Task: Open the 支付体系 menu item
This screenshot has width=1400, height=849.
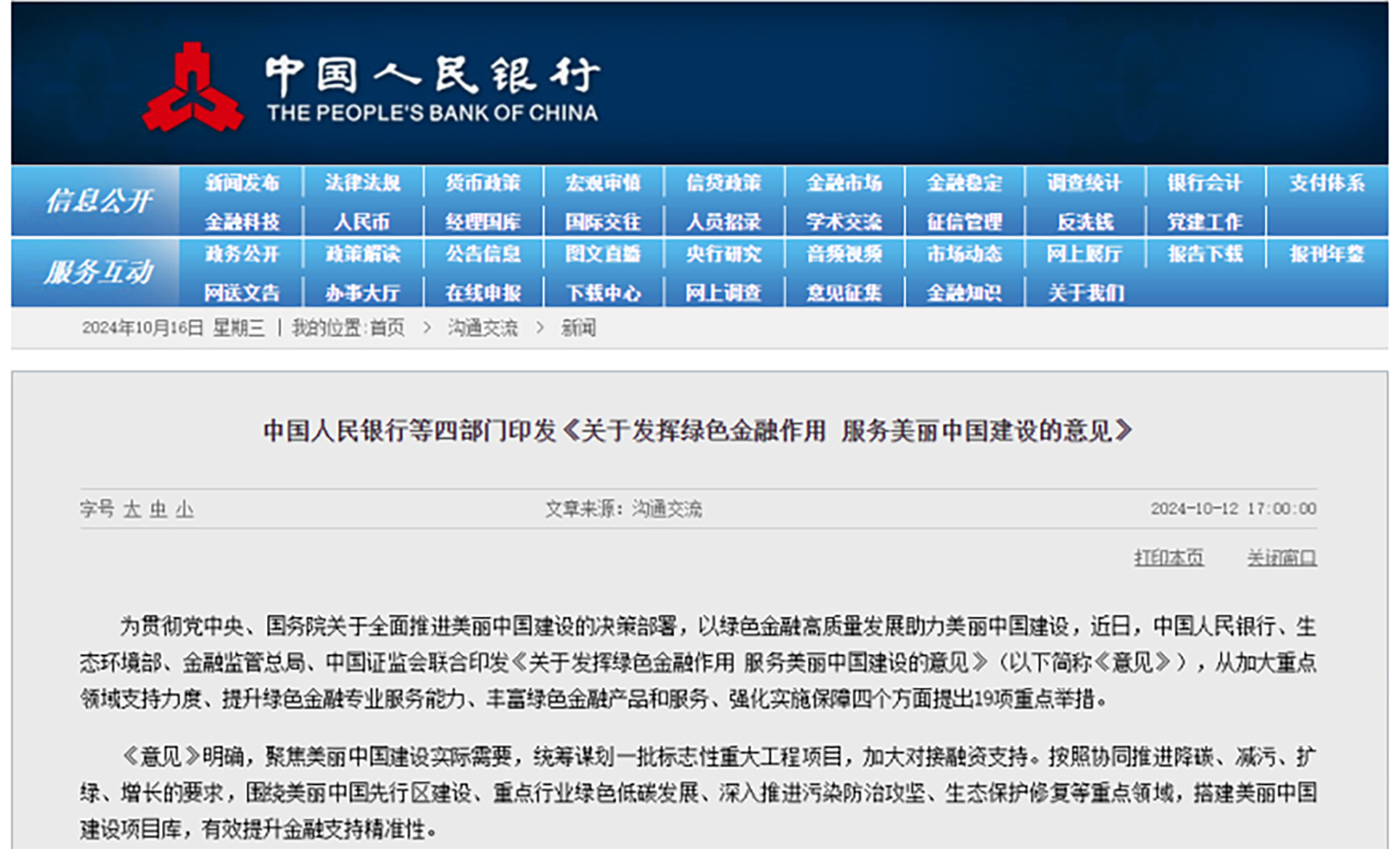Action: pyautogui.click(x=1326, y=183)
